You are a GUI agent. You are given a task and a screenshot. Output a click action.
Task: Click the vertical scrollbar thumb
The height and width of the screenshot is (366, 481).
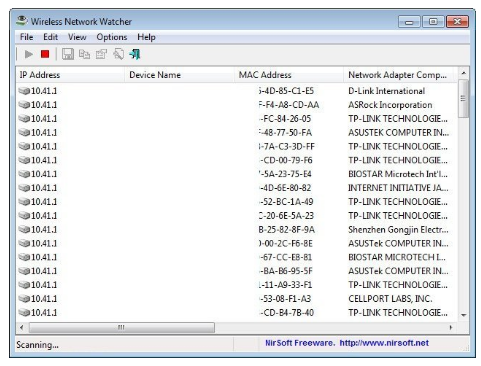click(x=463, y=98)
